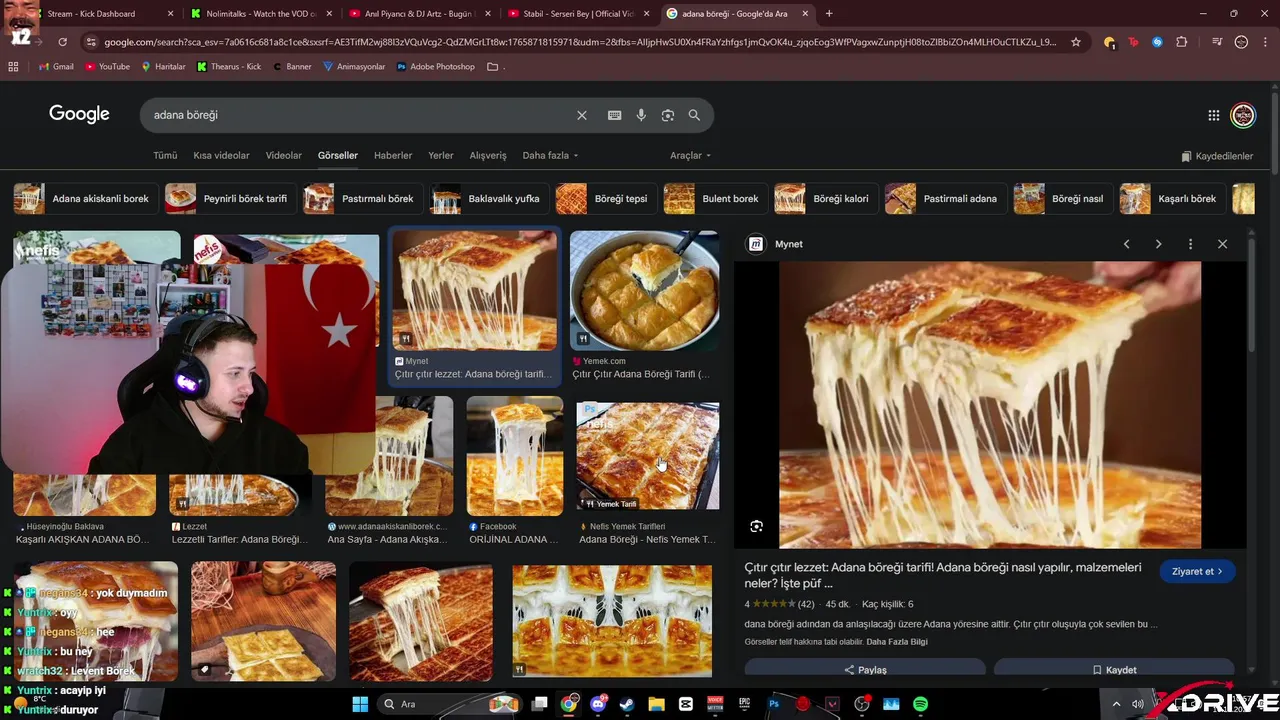
Task: Switch to Nolimitalks VOD browser tab
Action: [260, 14]
